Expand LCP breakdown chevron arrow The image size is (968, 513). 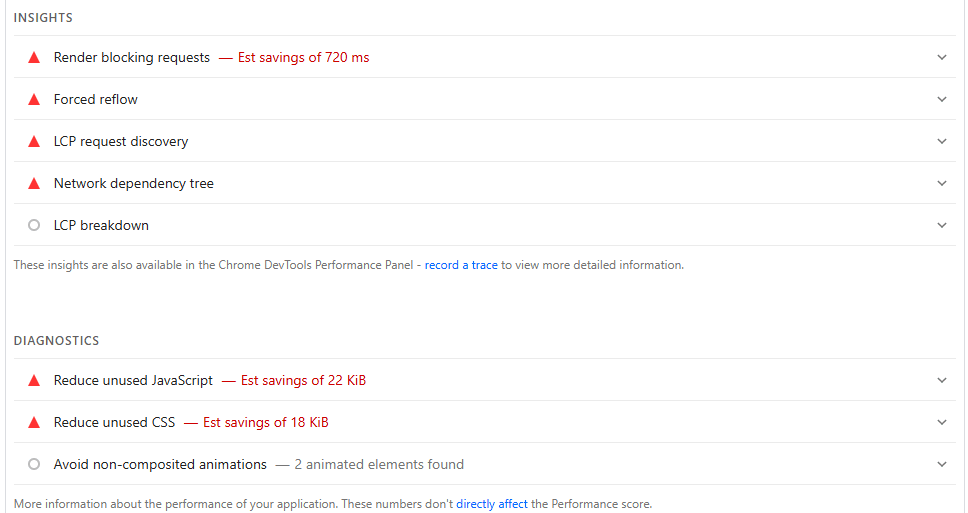coord(941,226)
